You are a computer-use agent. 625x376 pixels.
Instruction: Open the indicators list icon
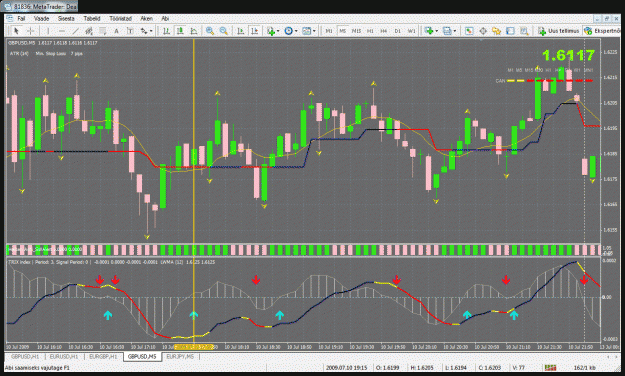pyautogui.click(x=271, y=31)
